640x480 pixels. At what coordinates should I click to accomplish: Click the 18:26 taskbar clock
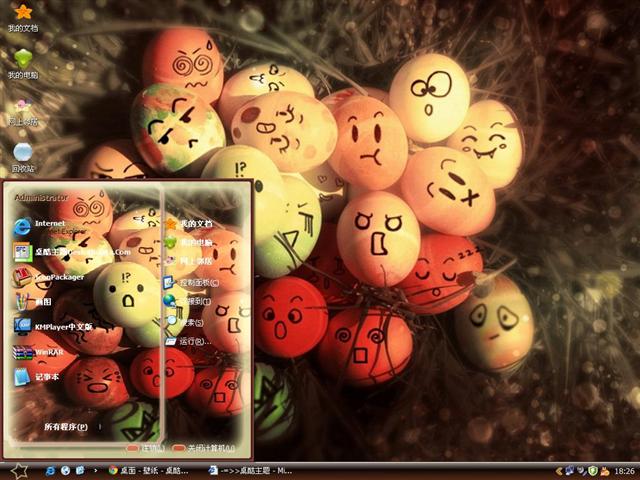pyautogui.click(x=624, y=471)
